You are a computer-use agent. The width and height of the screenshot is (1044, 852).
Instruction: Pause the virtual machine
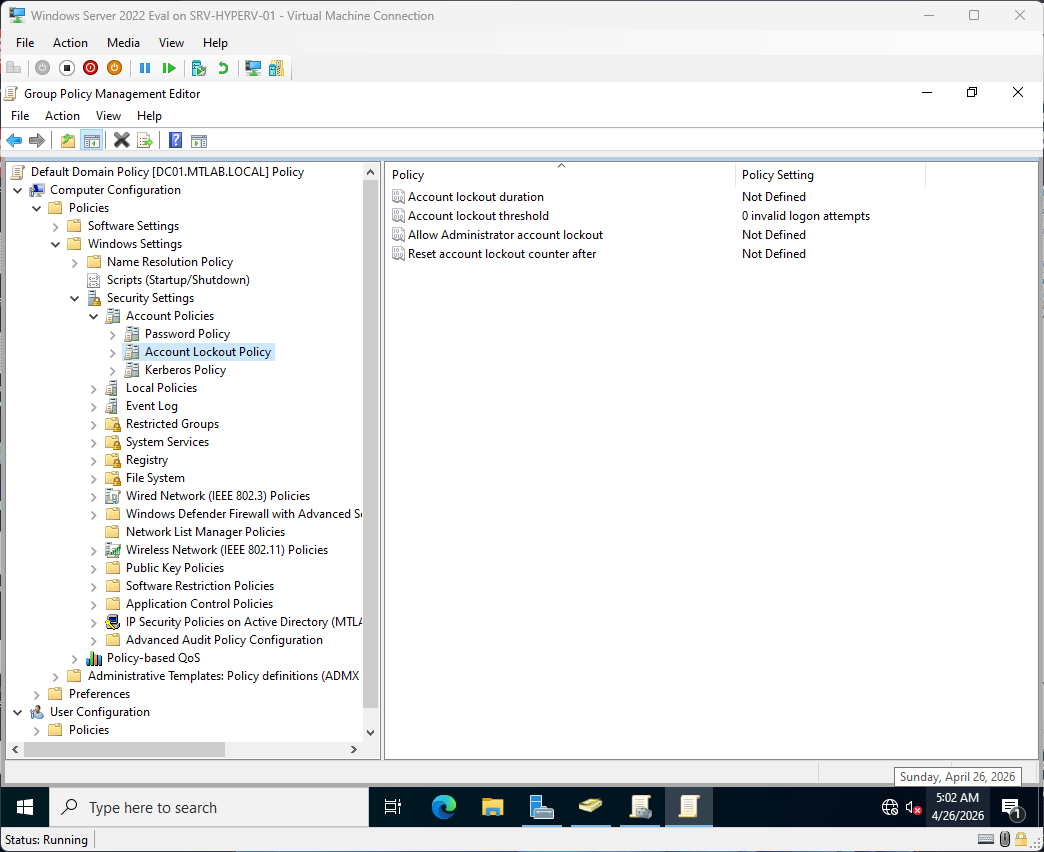(x=145, y=68)
